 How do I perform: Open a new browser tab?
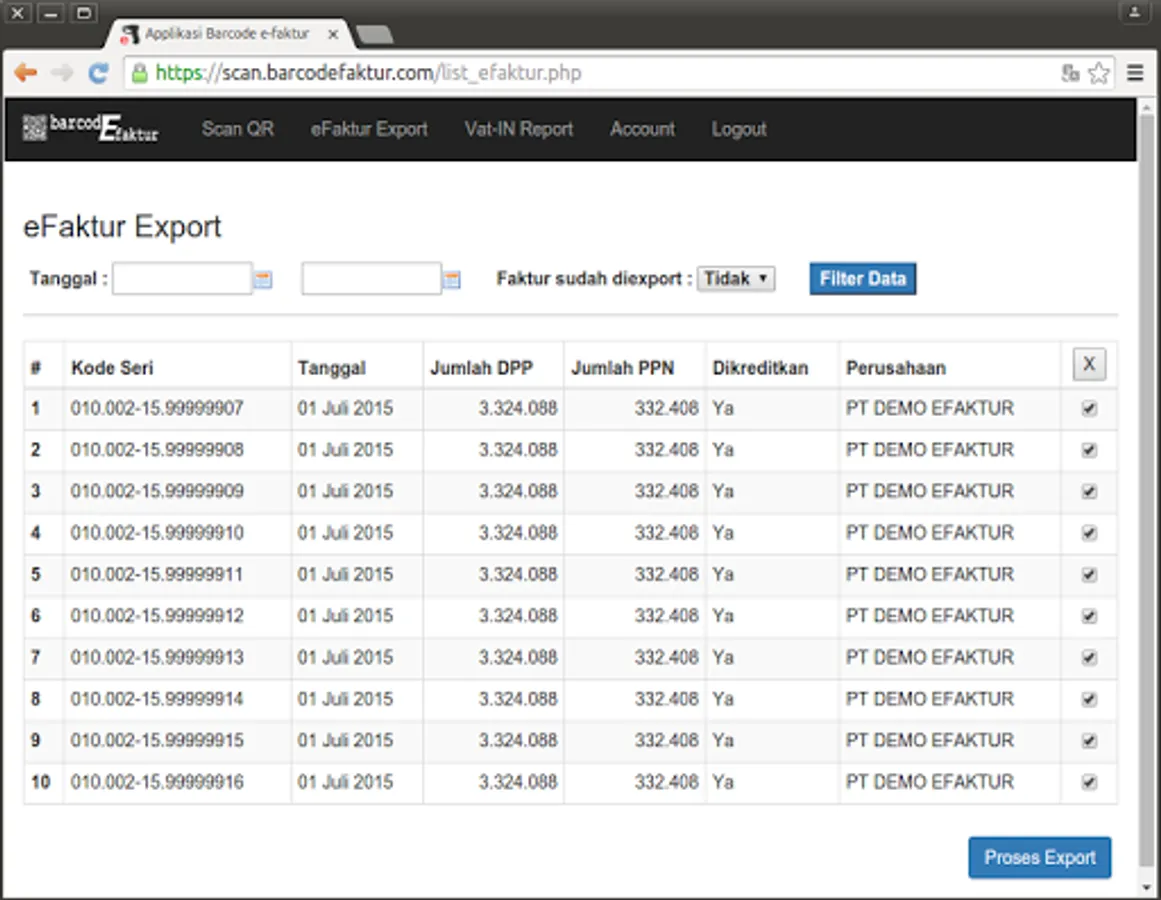[x=374, y=34]
